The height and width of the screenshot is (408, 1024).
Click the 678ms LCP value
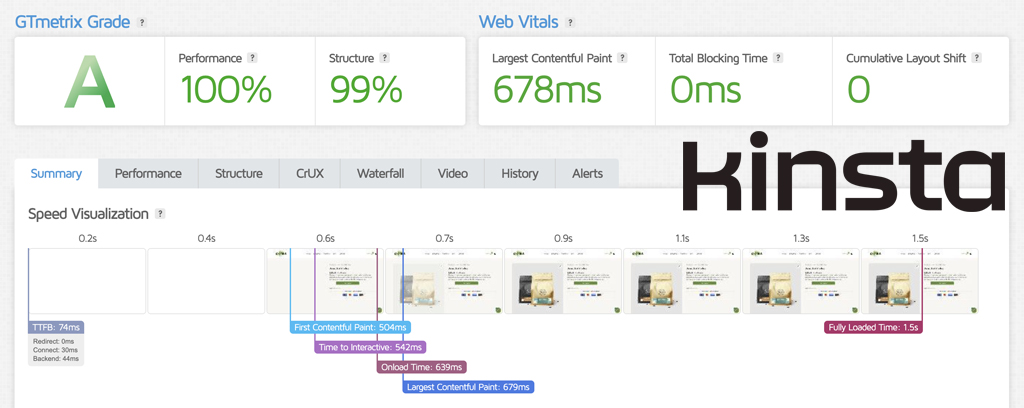tap(547, 89)
